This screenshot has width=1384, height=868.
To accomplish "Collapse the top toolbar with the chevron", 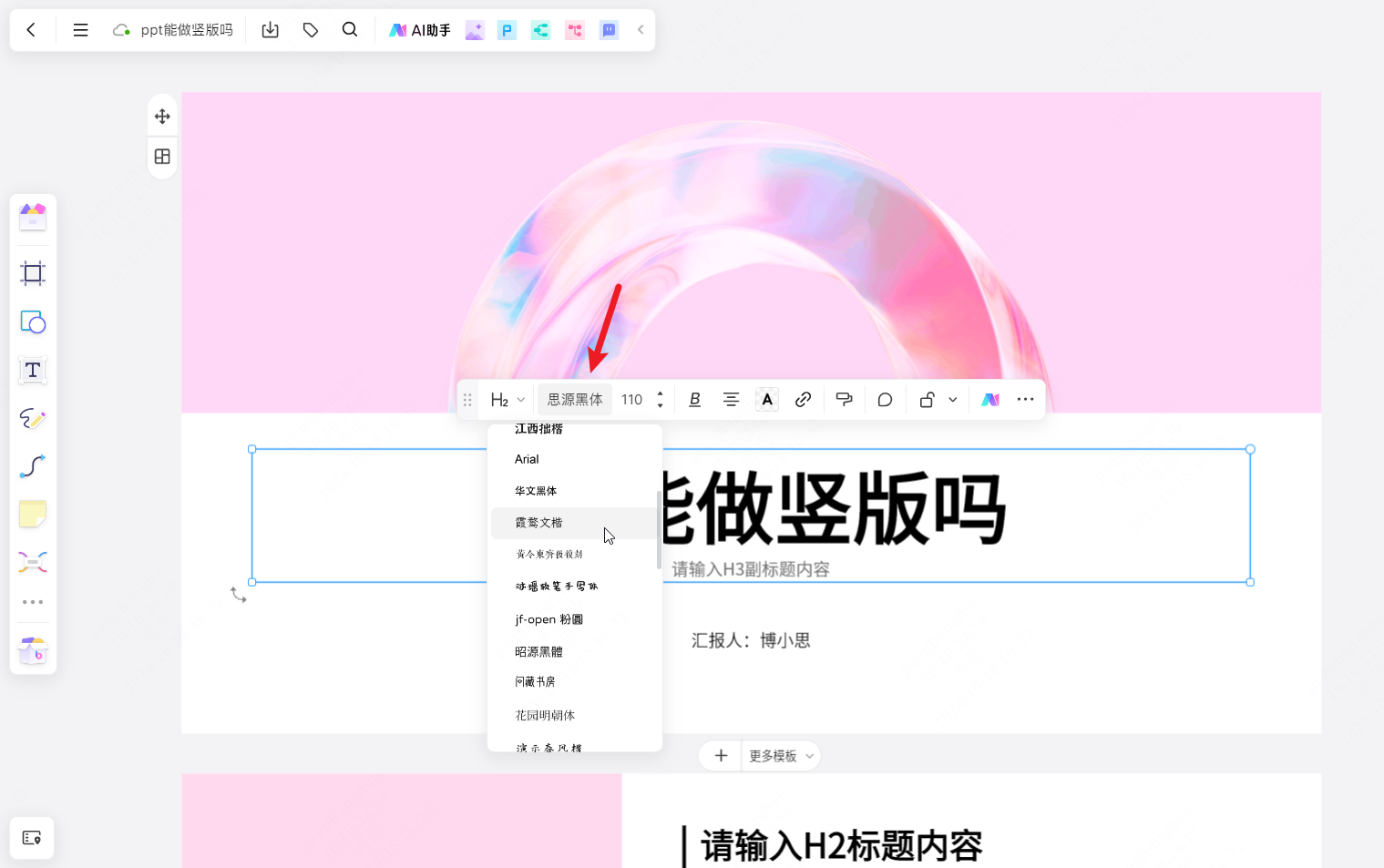I will (x=641, y=30).
